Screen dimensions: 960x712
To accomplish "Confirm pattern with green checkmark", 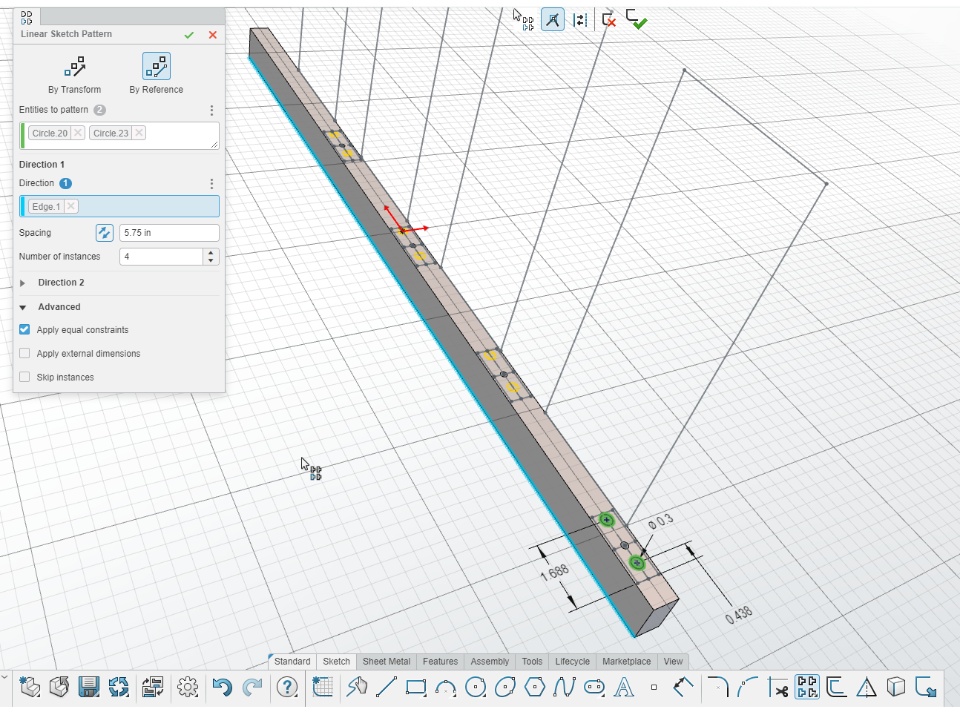I will coord(189,35).
